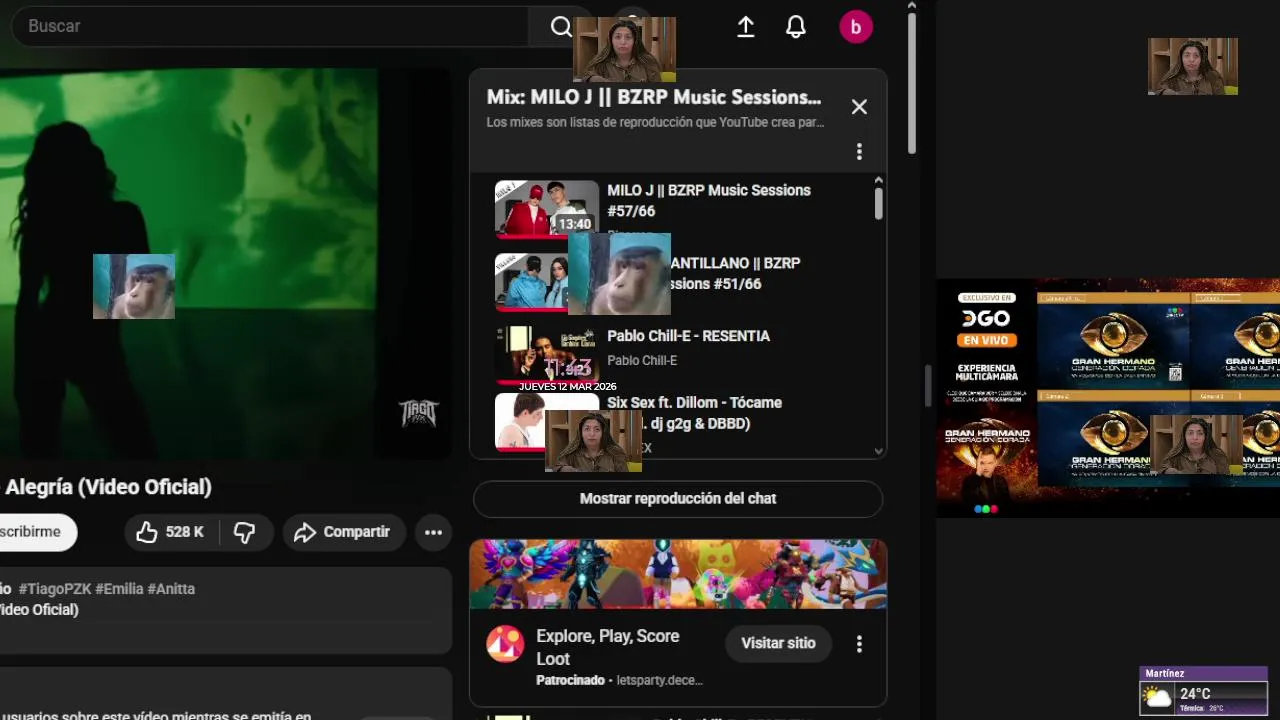Open the notifications bell

click(796, 27)
